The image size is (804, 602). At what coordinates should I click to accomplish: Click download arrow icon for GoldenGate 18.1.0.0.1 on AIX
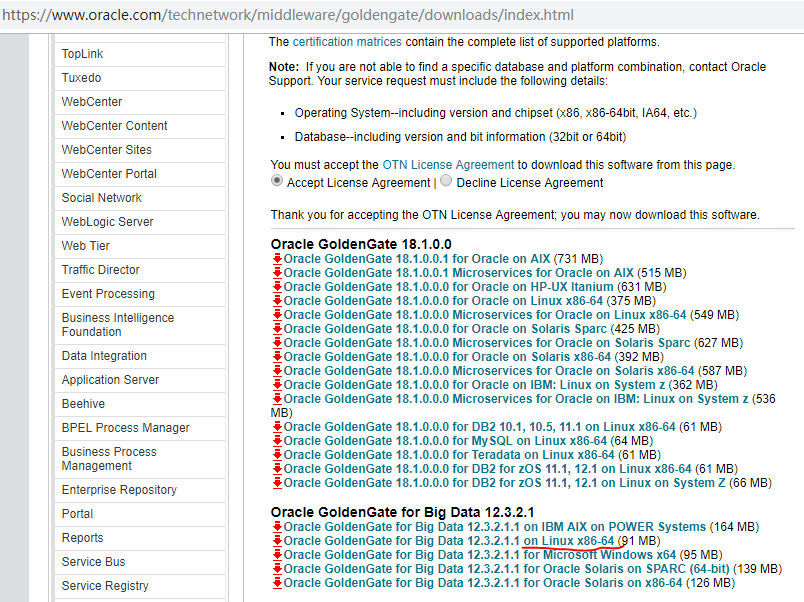pyautogui.click(x=277, y=259)
